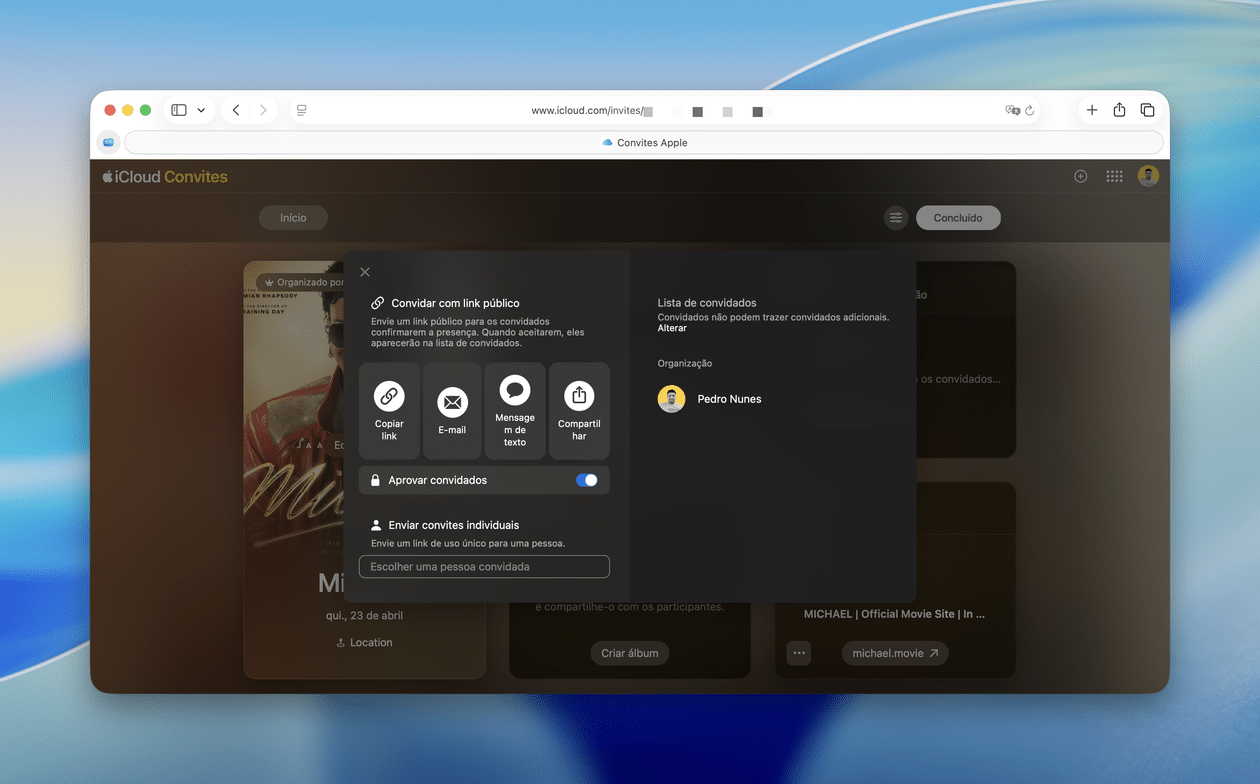
Task: Click the Criar álbum button
Action: click(630, 653)
